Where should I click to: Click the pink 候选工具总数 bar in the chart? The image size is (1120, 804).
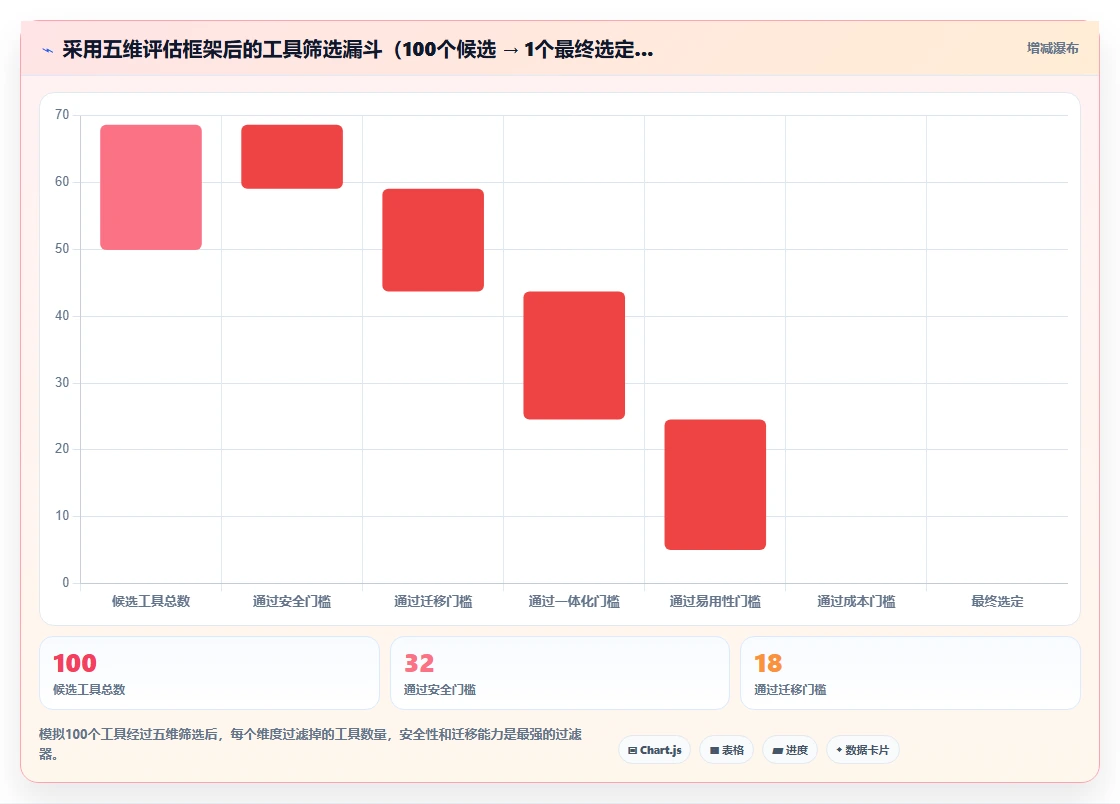(151, 187)
